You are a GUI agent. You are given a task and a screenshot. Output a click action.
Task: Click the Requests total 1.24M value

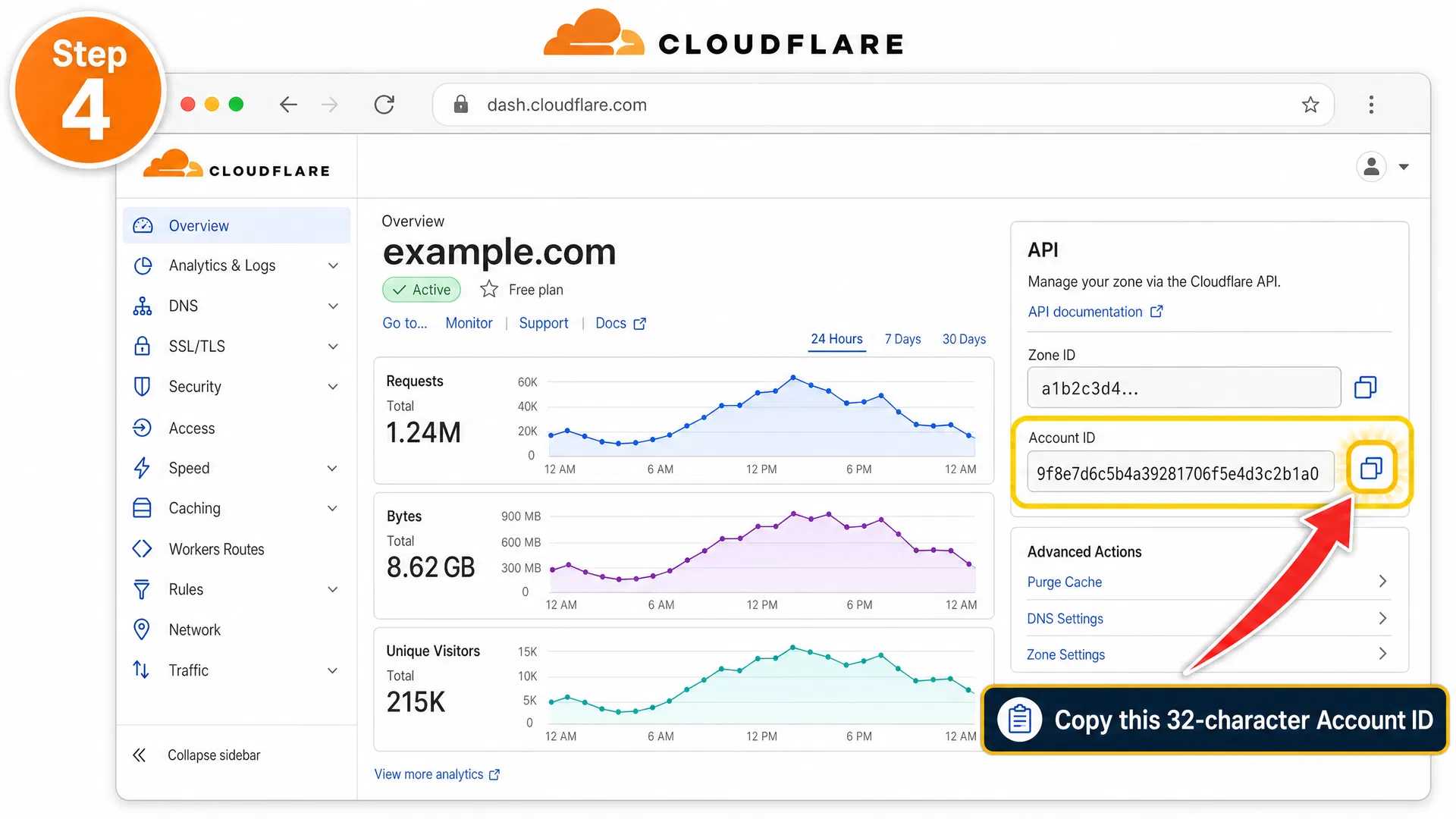pos(423,433)
